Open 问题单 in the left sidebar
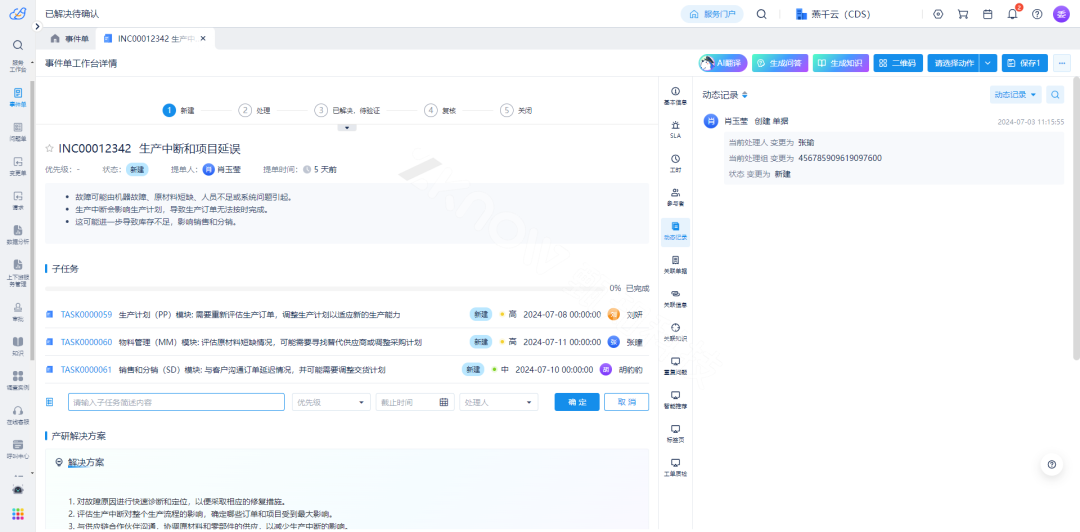Screen dimensions: 1080x532 click(x=18, y=131)
